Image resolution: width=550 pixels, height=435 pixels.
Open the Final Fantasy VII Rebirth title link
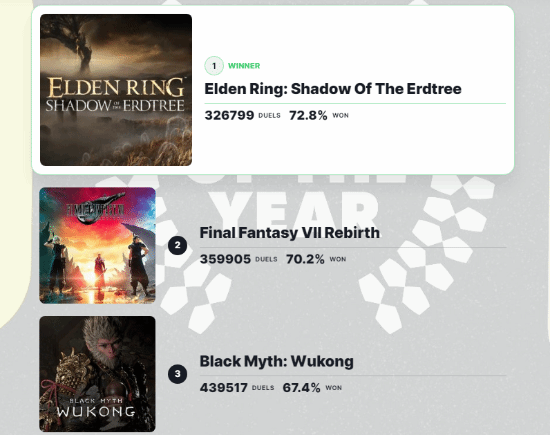coord(289,233)
